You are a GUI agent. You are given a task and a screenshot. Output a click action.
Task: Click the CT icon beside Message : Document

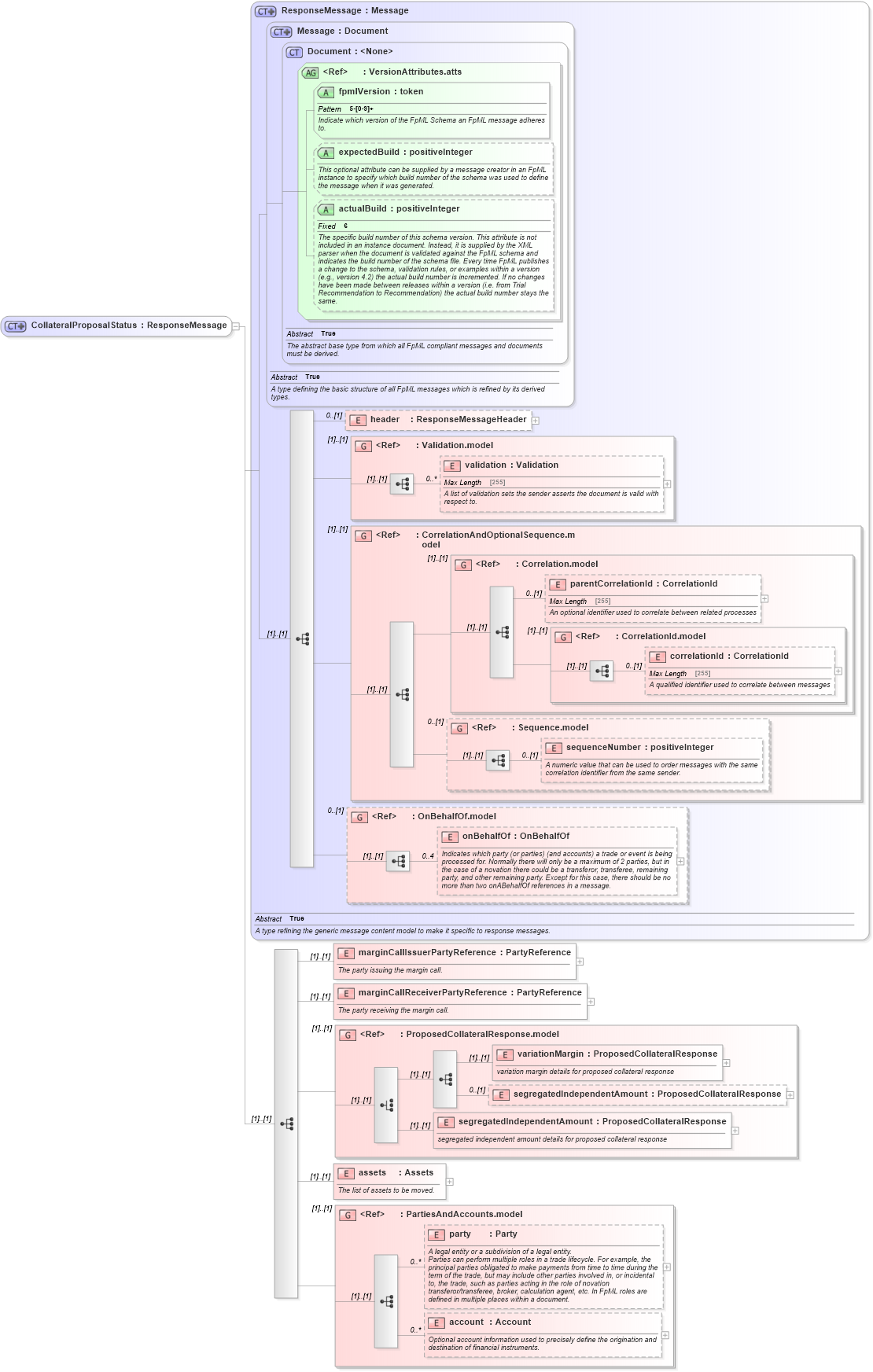pyautogui.click(x=282, y=31)
